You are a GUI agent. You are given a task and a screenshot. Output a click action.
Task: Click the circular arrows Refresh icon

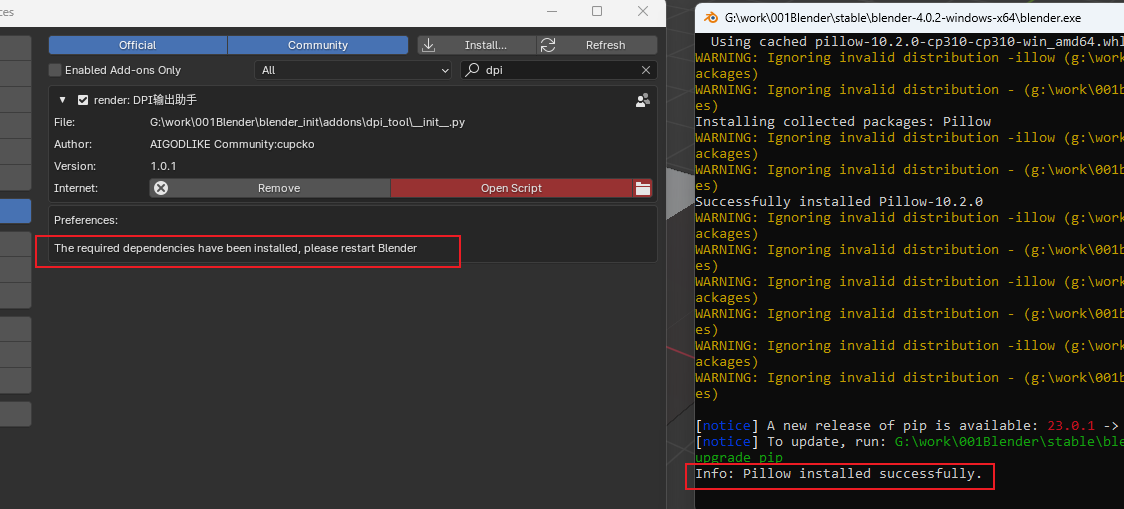(548, 45)
